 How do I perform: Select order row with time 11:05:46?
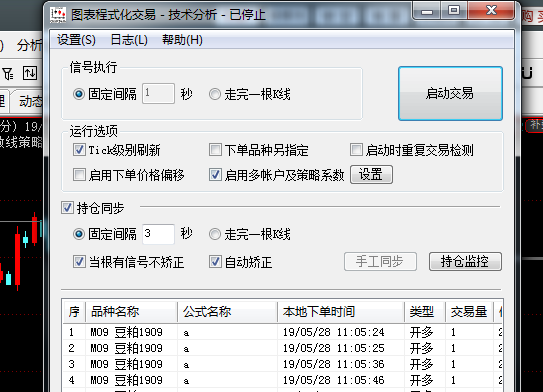[x=283, y=380]
